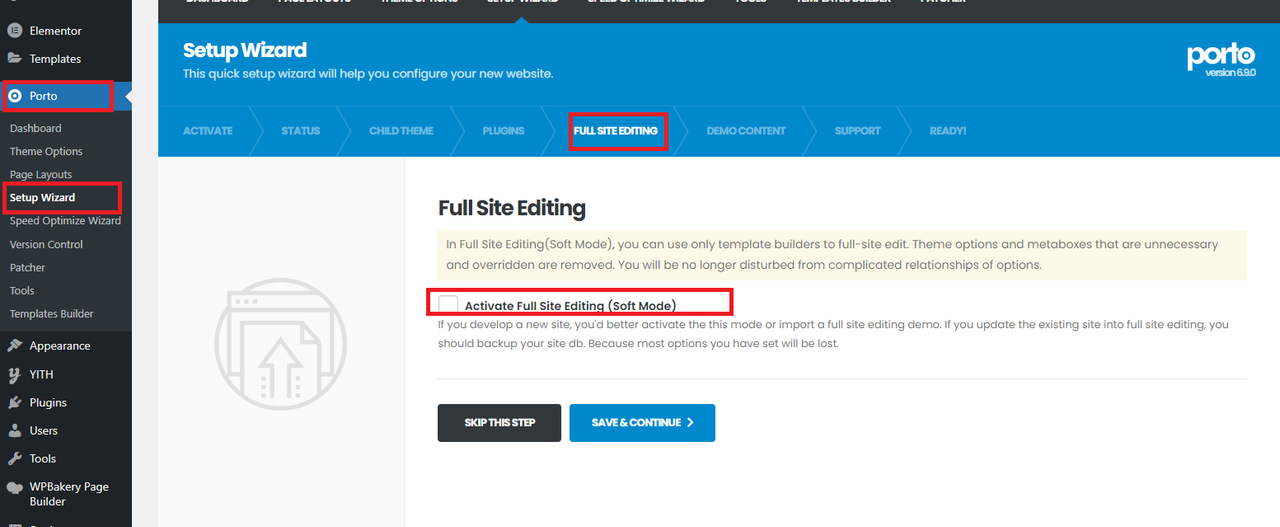
Task: Select Setup Wizard in the Porto submenu
Action: (42, 197)
